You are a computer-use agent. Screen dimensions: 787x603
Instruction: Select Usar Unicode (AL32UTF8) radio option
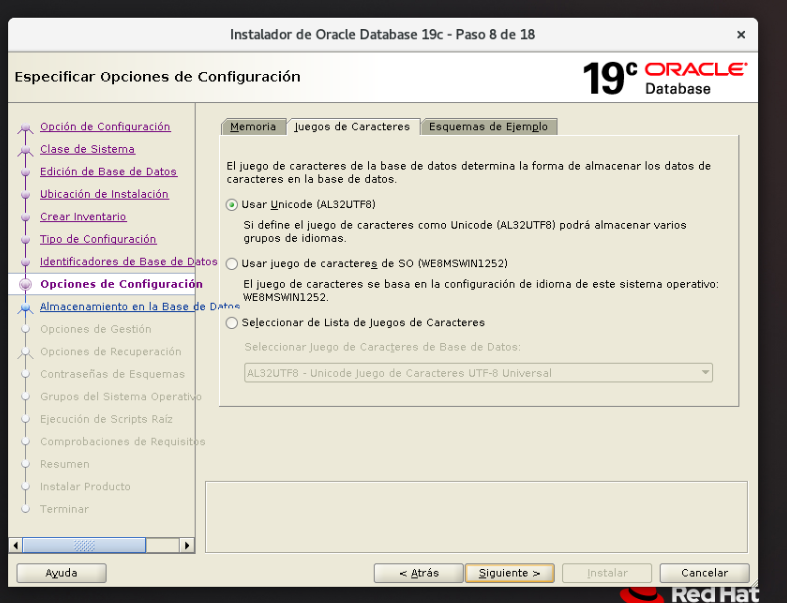[x=301, y=204]
